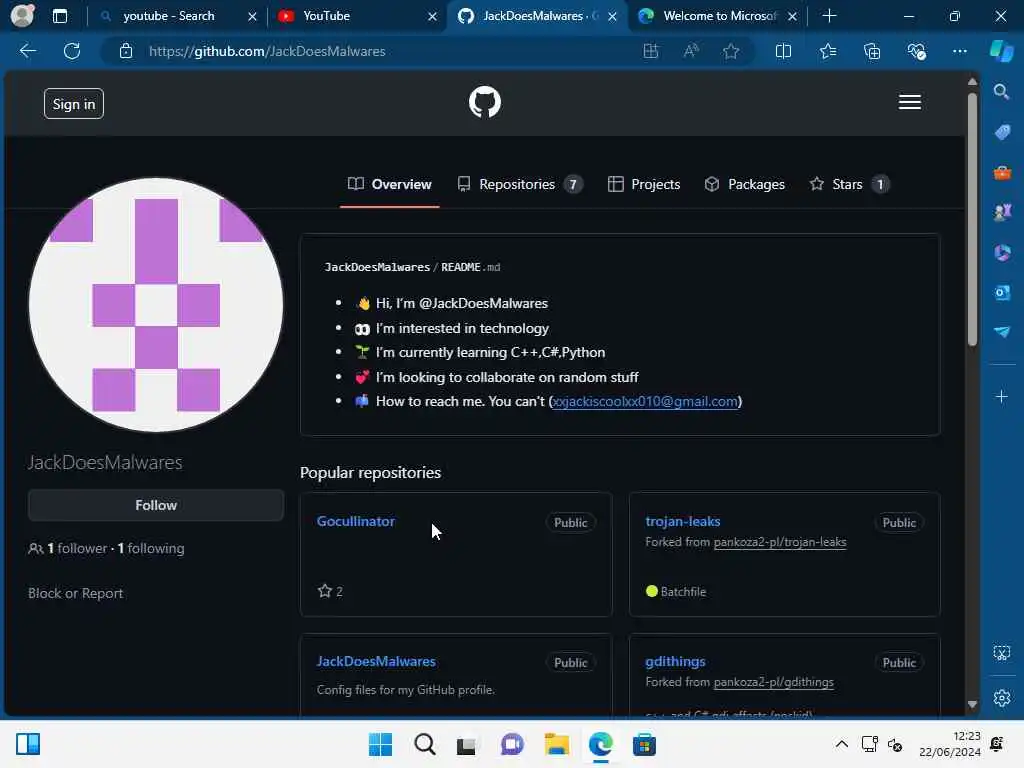Viewport: 1024px width, 768px height.
Task: Open the Windows Start menu
Action: [x=380, y=744]
